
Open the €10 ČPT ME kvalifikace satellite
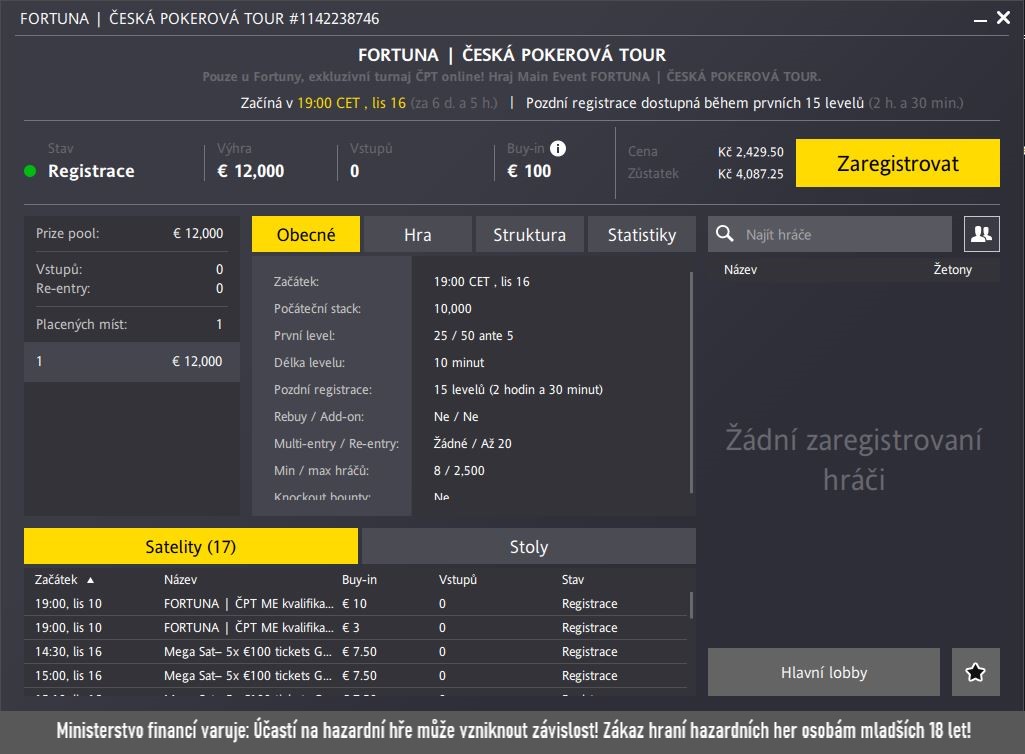pos(250,603)
